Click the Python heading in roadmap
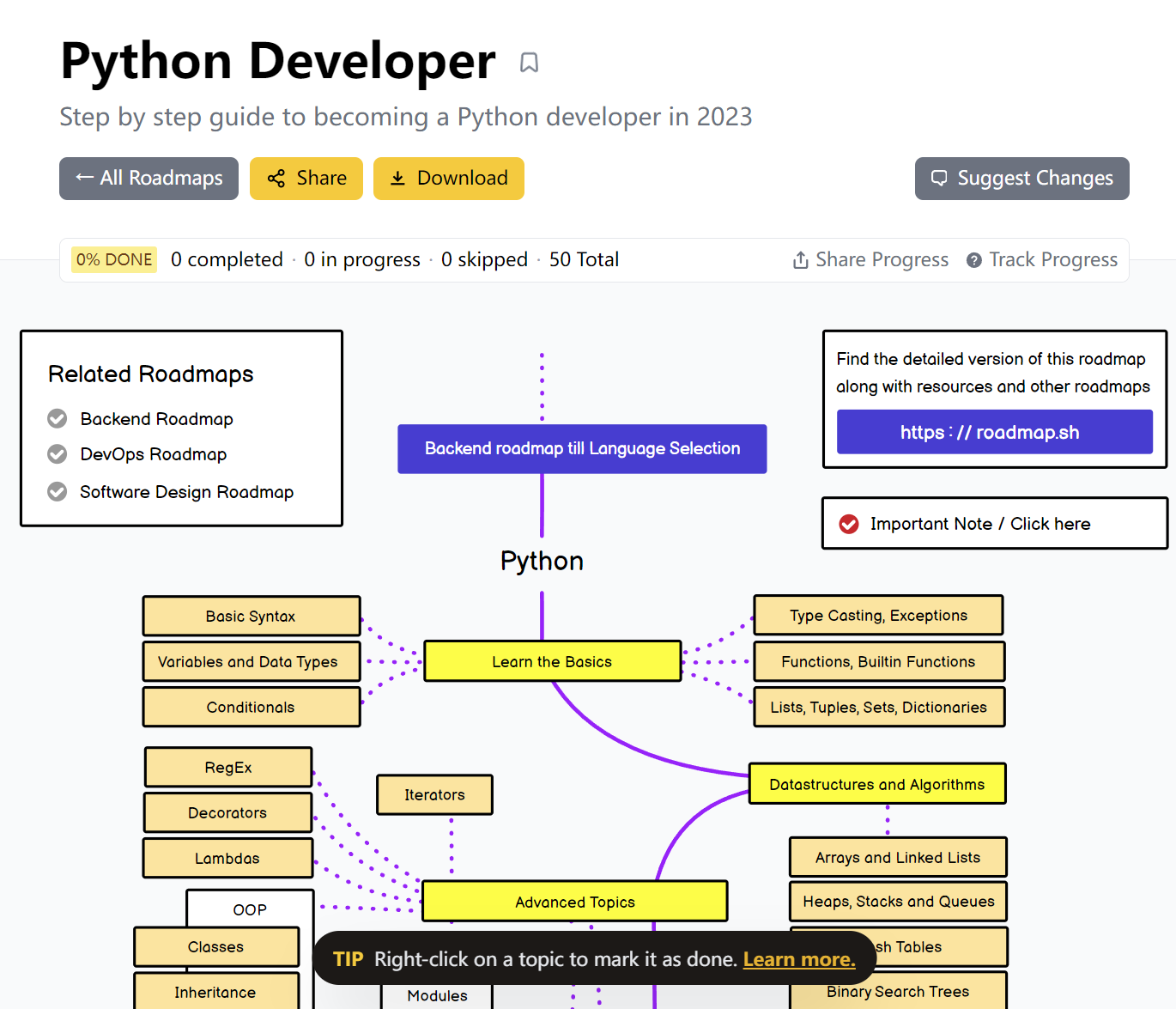The image size is (1176, 1009). [542, 561]
